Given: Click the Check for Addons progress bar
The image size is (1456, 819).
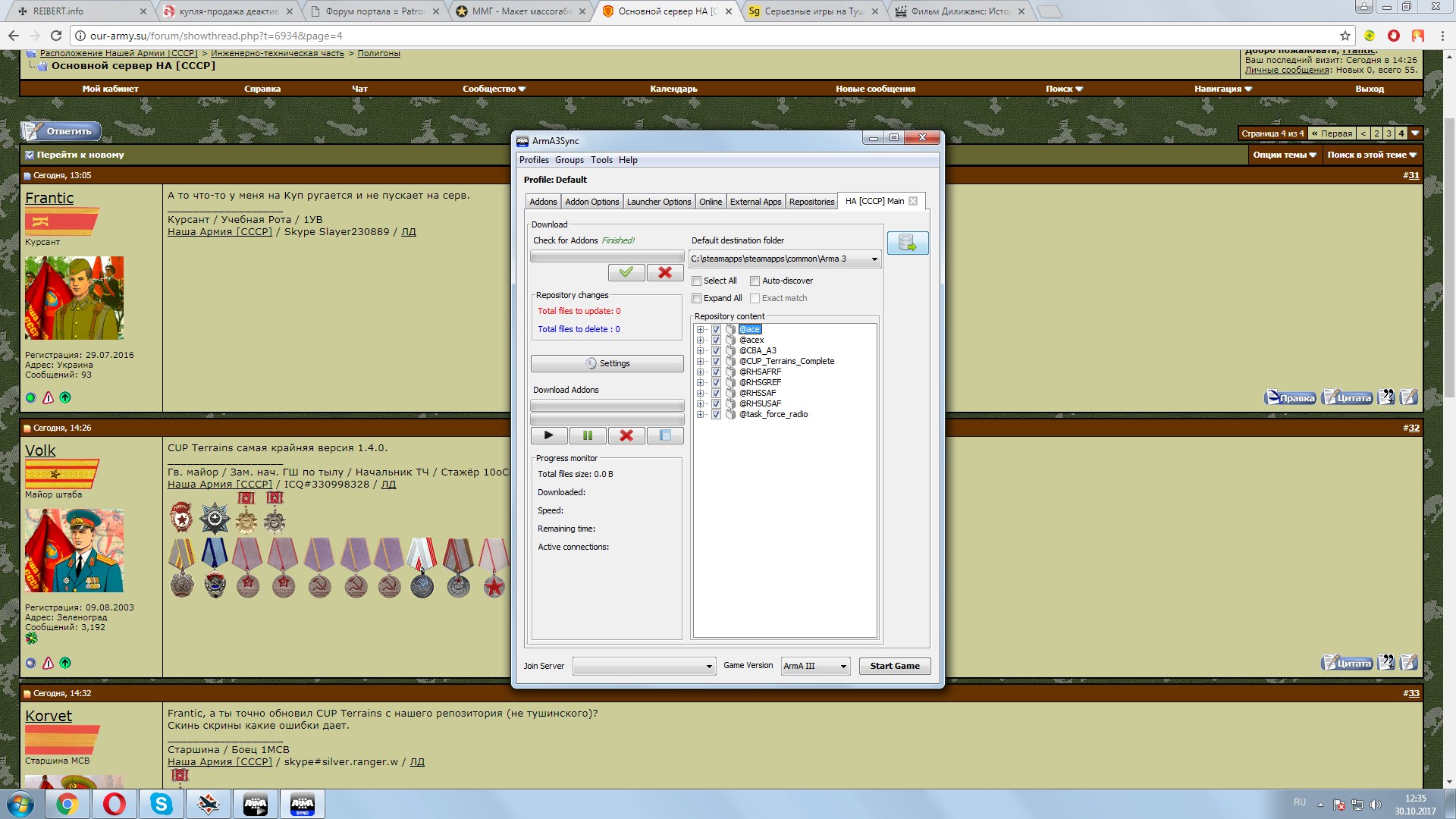Looking at the screenshot, I should pyautogui.click(x=607, y=256).
